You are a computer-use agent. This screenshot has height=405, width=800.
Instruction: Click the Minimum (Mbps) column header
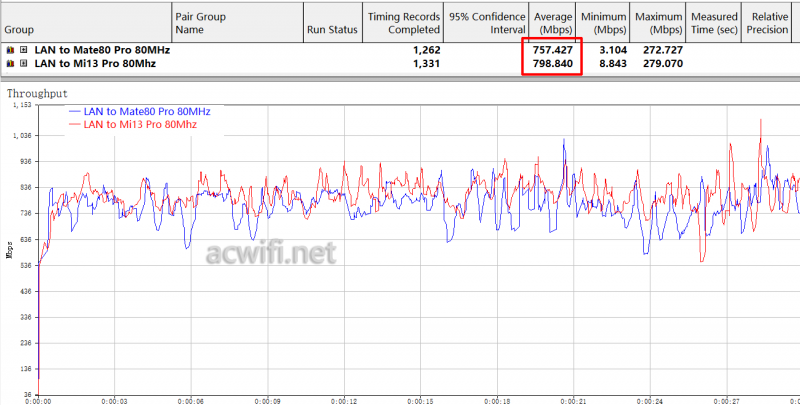[602, 23]
